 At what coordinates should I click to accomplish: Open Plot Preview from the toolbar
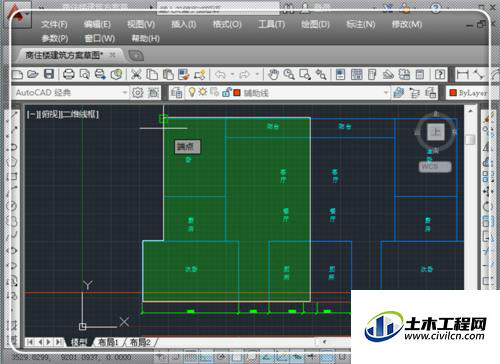(x=85, y=74)
